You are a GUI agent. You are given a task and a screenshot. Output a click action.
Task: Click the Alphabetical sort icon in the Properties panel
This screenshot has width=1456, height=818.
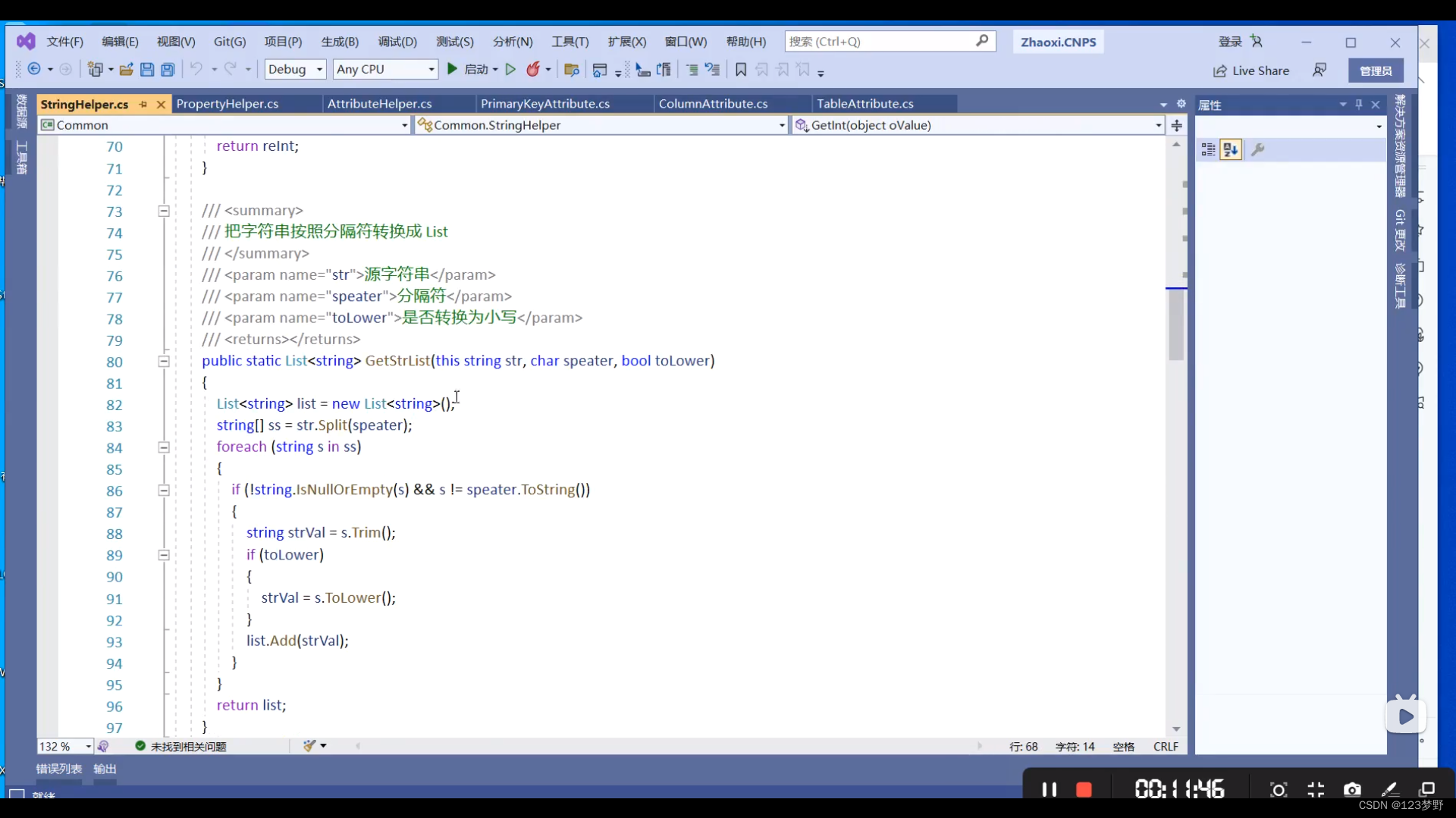pos(1231,149)
